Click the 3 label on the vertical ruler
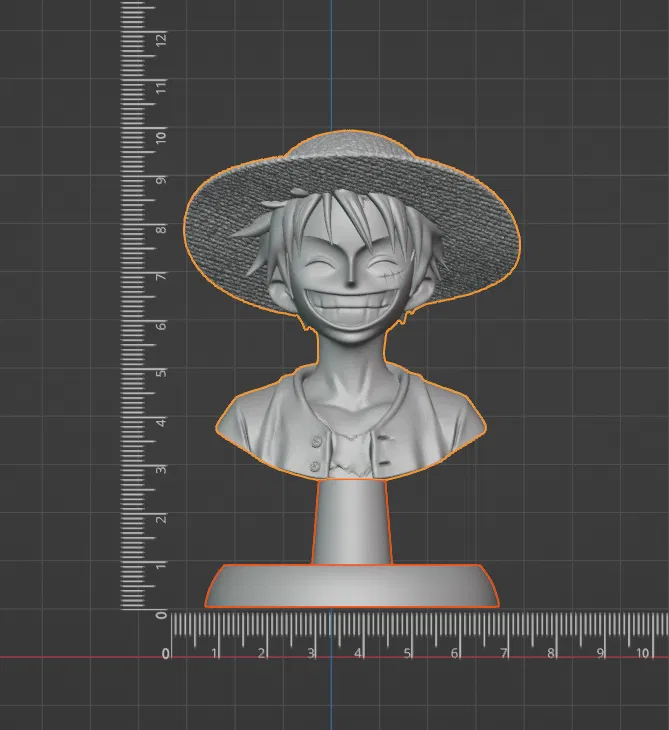Image resolution: width=669 pixels, height=730 pixels. pyautogui.click(x=161, y=469)
